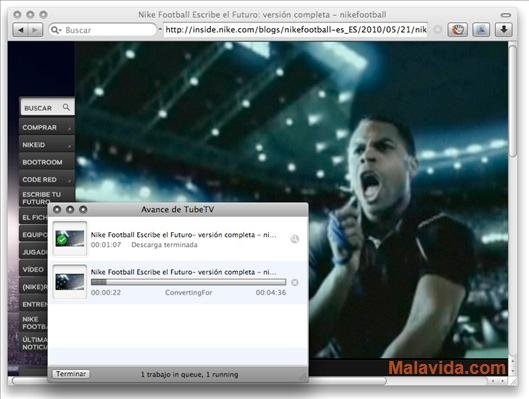Expand the NIKEID menu arrow

click(x=69, y=146)
